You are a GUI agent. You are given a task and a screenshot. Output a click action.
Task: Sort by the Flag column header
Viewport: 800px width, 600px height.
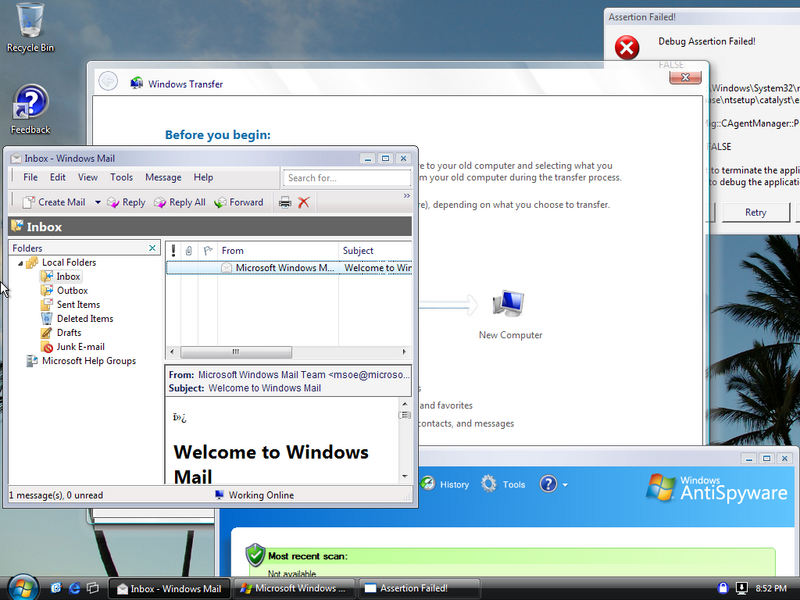point(208,251)
